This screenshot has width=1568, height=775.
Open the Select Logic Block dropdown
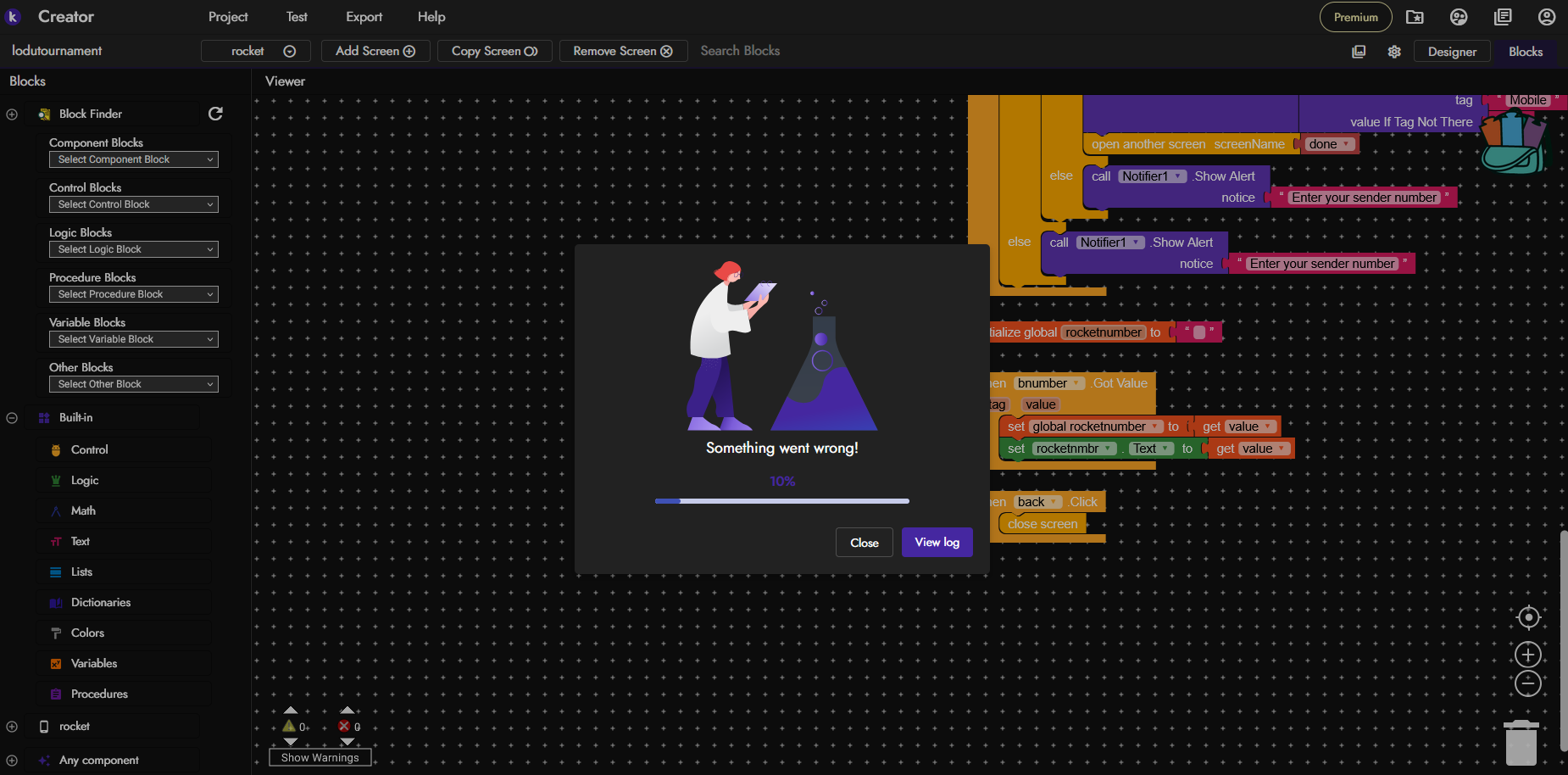pos(133,249)
